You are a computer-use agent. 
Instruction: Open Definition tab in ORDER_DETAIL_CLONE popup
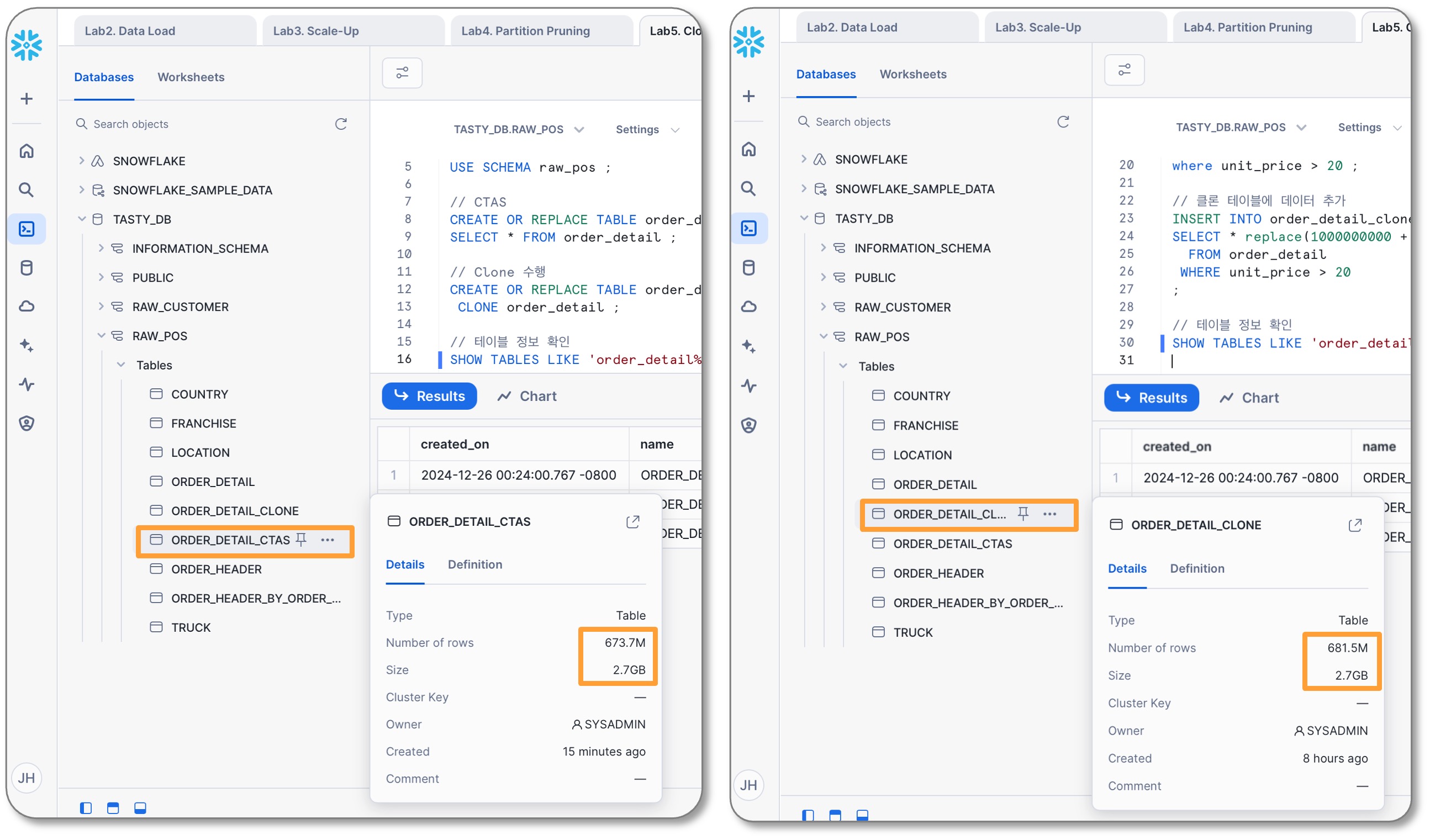pyautogui.click(x=1197, y=569)
